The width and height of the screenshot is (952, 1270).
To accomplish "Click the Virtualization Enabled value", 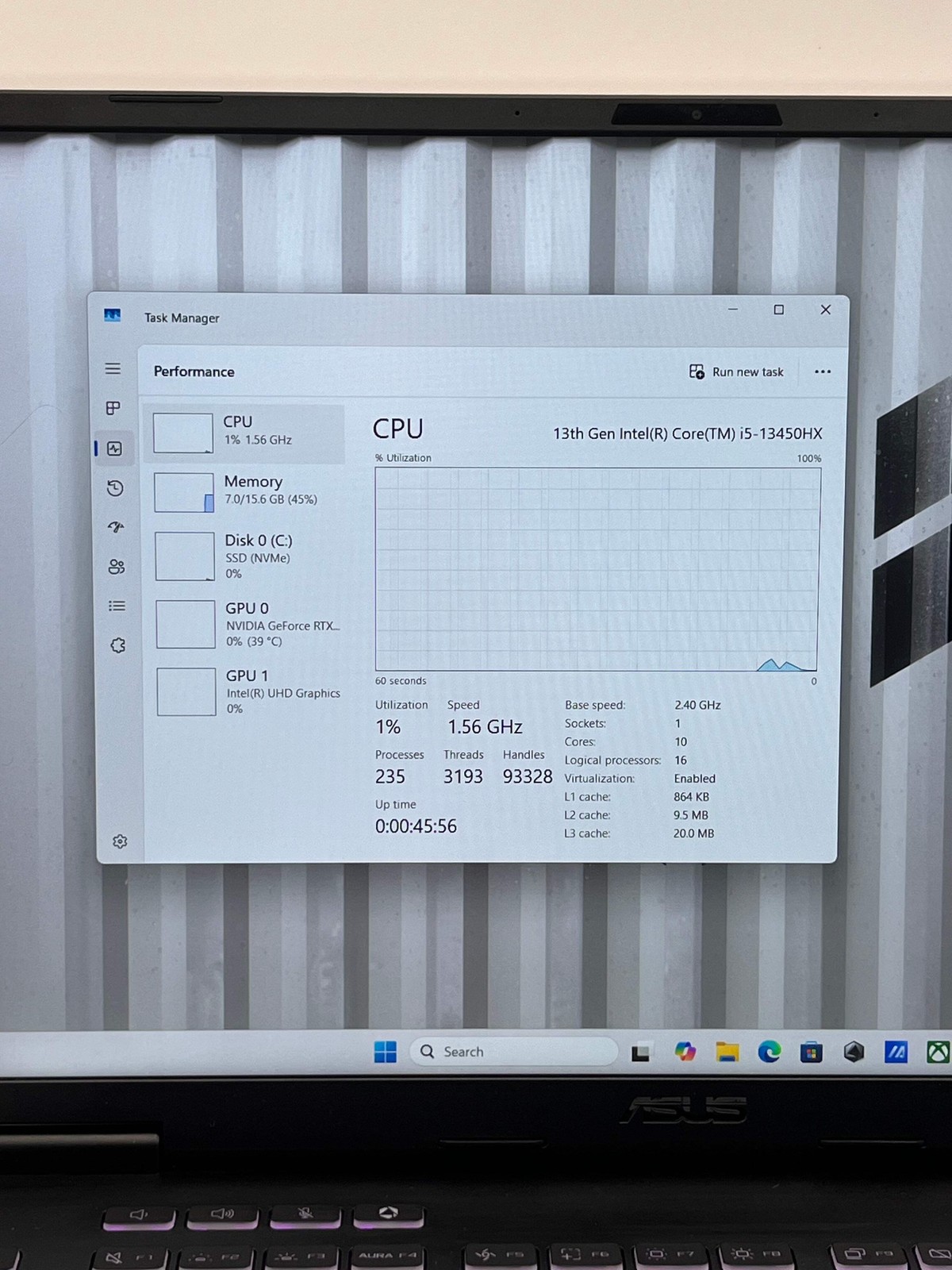I will coord(694,779).
